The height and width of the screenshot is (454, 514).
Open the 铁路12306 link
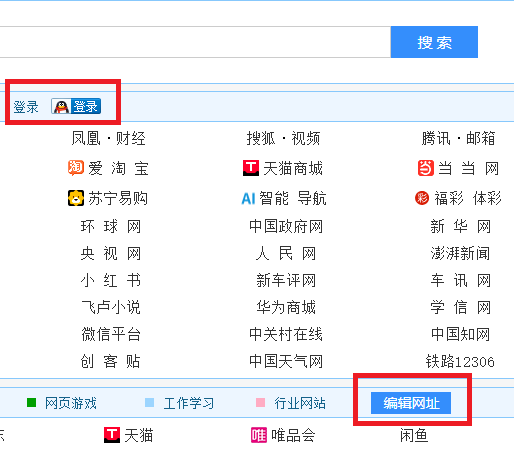(460, 361)
